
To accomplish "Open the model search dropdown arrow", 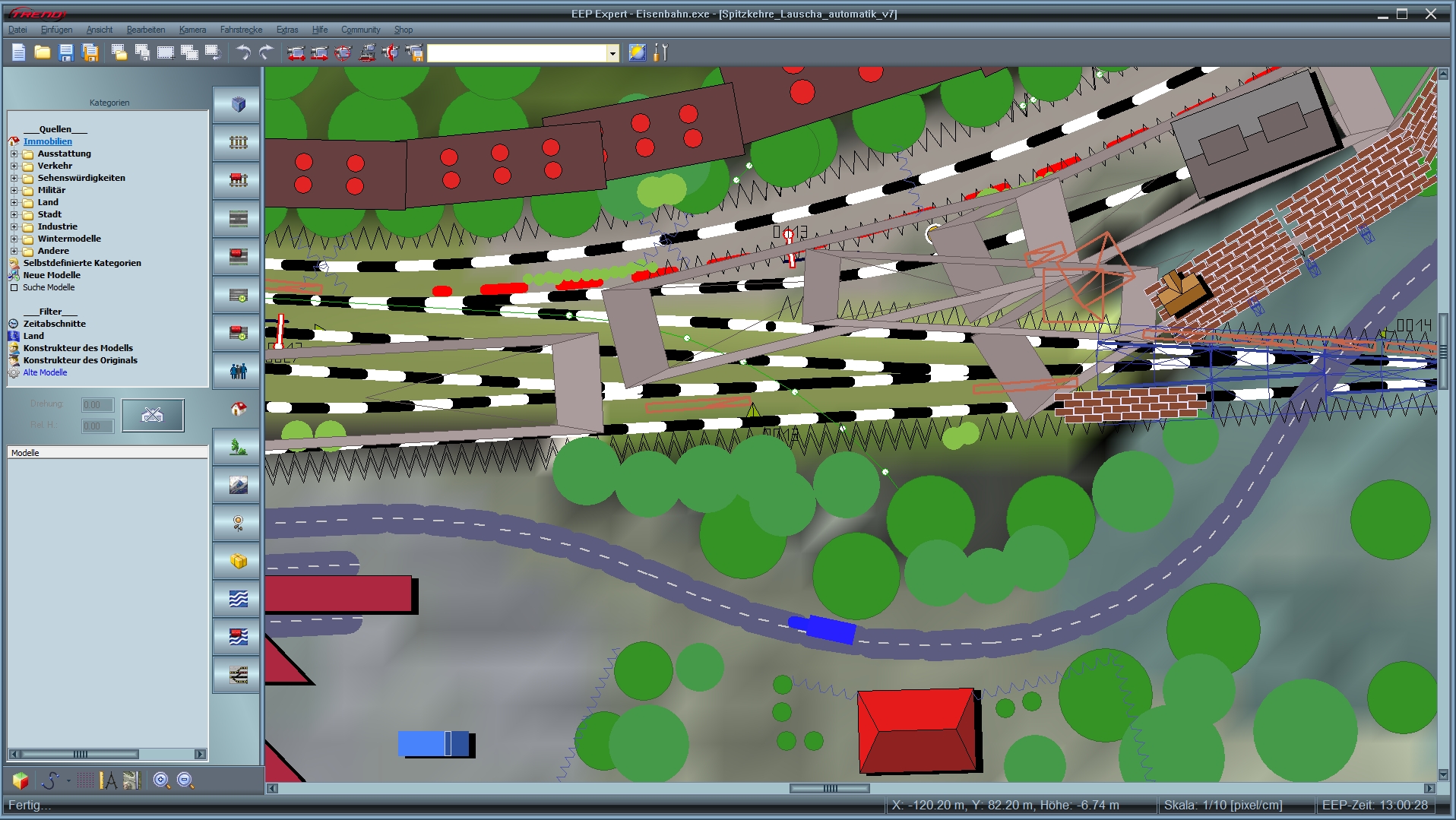I will tap(612, 53).
